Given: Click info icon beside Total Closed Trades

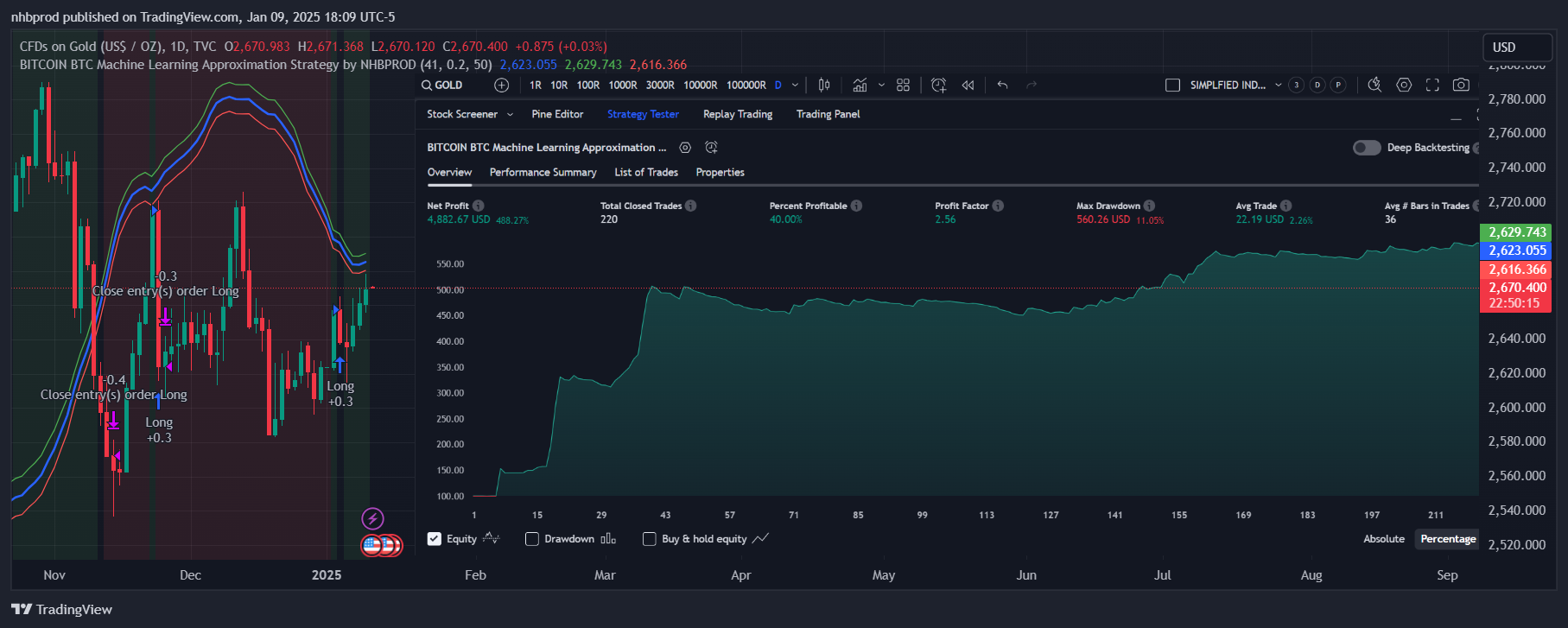Looking at the screenshot, I should click(x=690, y=206).
